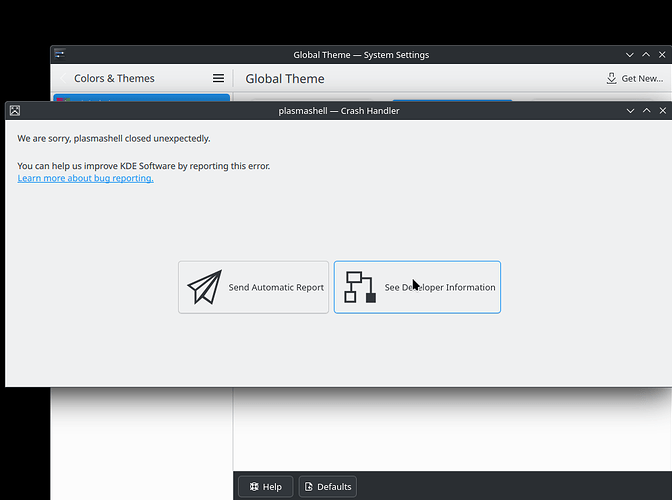Click 'You can help us improve KDE Software' text
Image resolution: width=672 pixels, height=500 pixels.
(x=96, y=166)
